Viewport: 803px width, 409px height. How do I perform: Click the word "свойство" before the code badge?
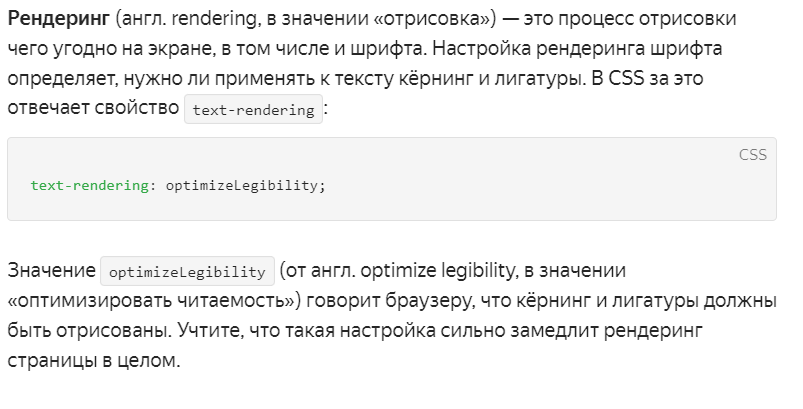136,108
